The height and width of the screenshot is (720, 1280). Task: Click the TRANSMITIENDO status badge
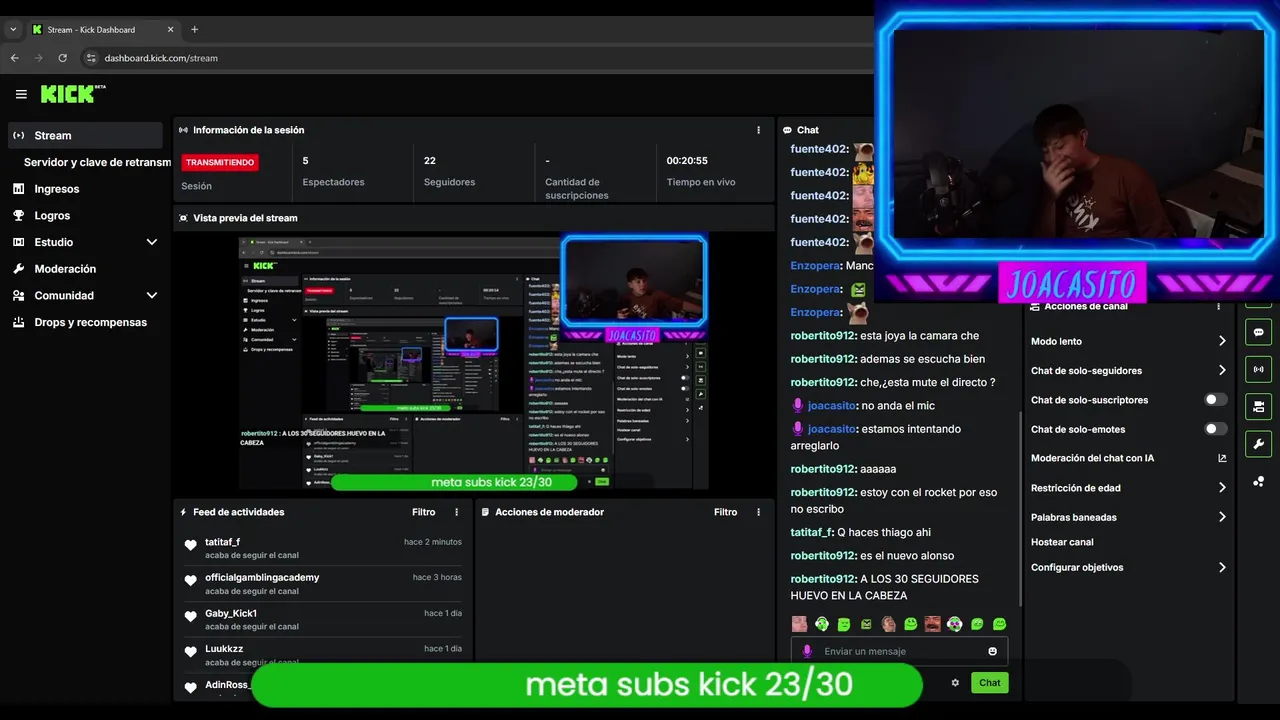pos(220,162)
